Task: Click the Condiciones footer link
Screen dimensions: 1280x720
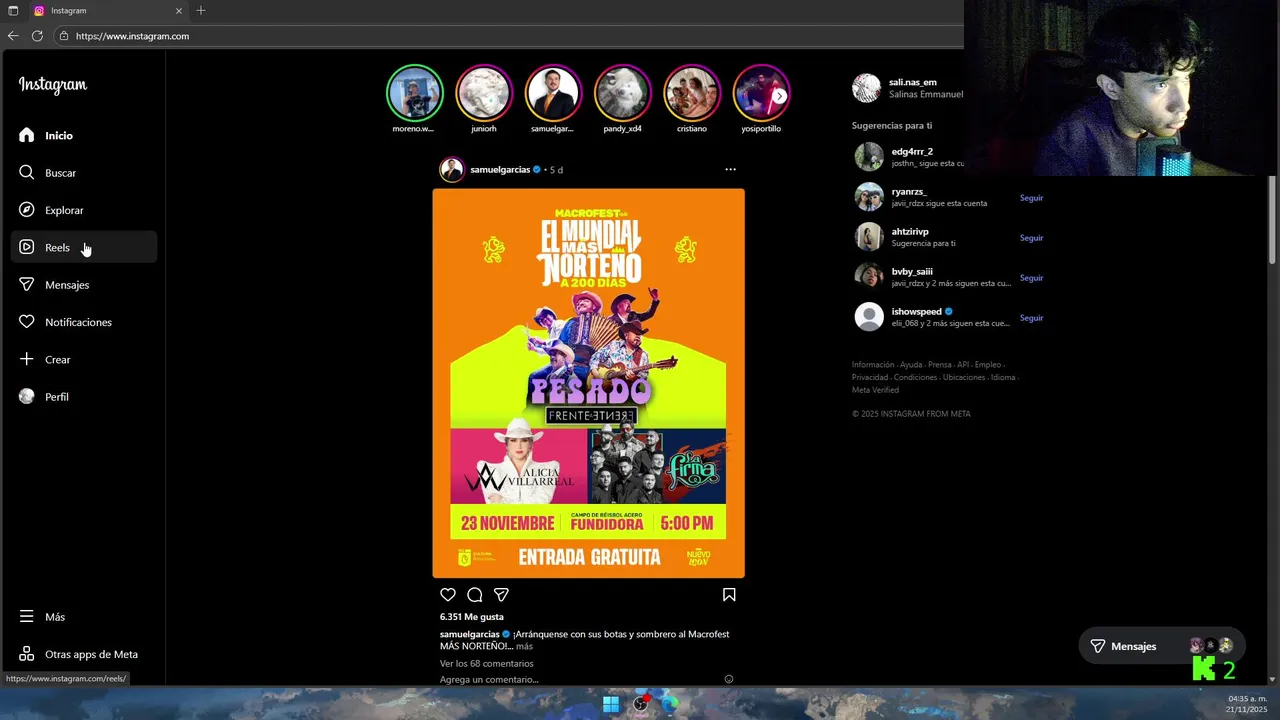Action: click(x=915, y=377)
